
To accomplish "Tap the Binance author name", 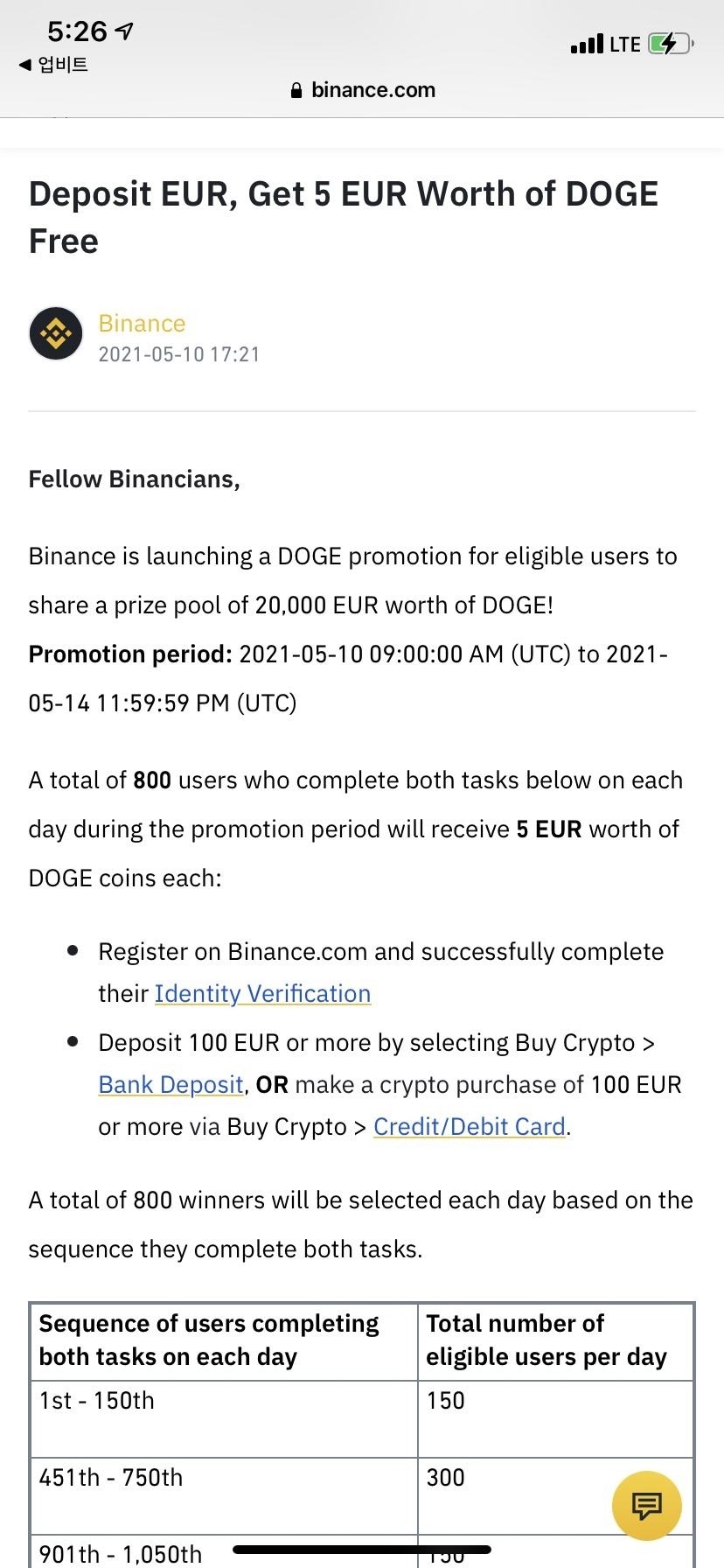I will (142, 324).
